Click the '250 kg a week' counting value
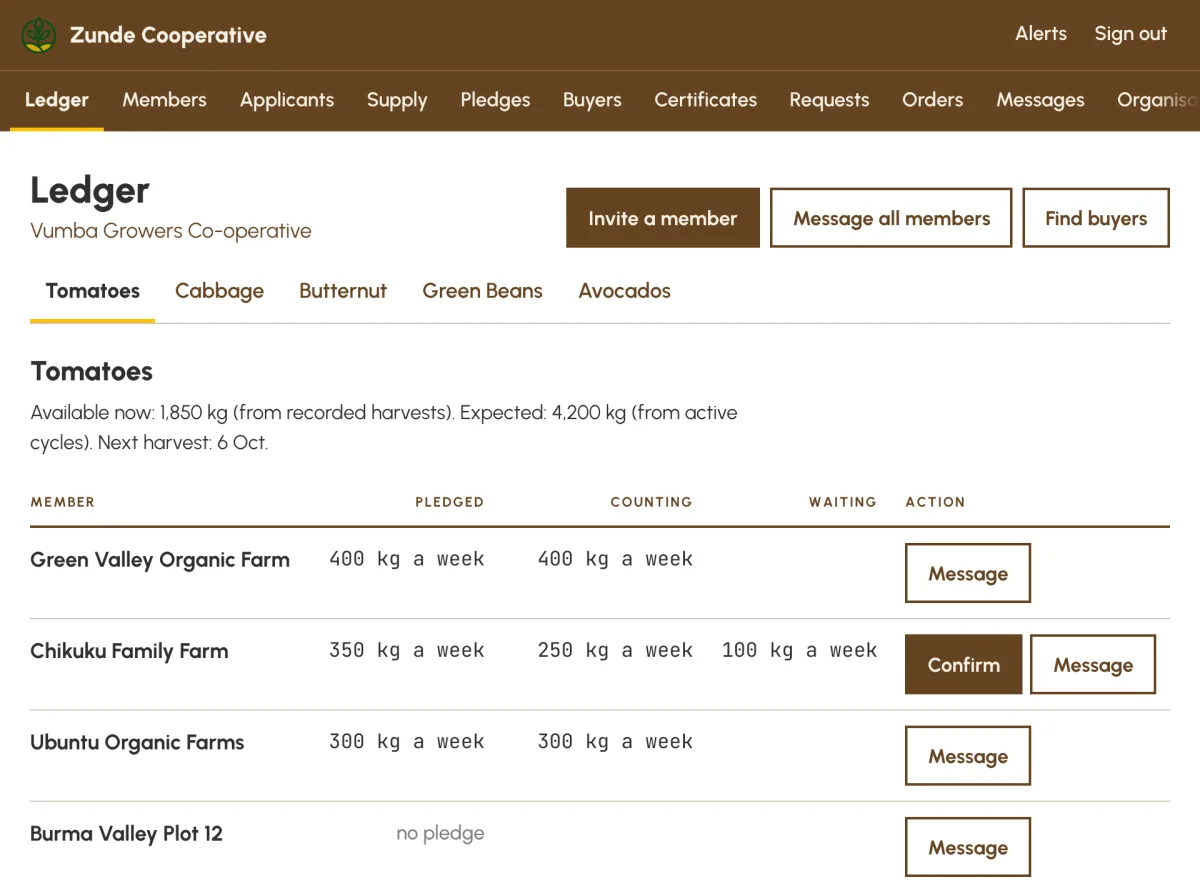Viewport: 1200px width, 892px height. 615,650
